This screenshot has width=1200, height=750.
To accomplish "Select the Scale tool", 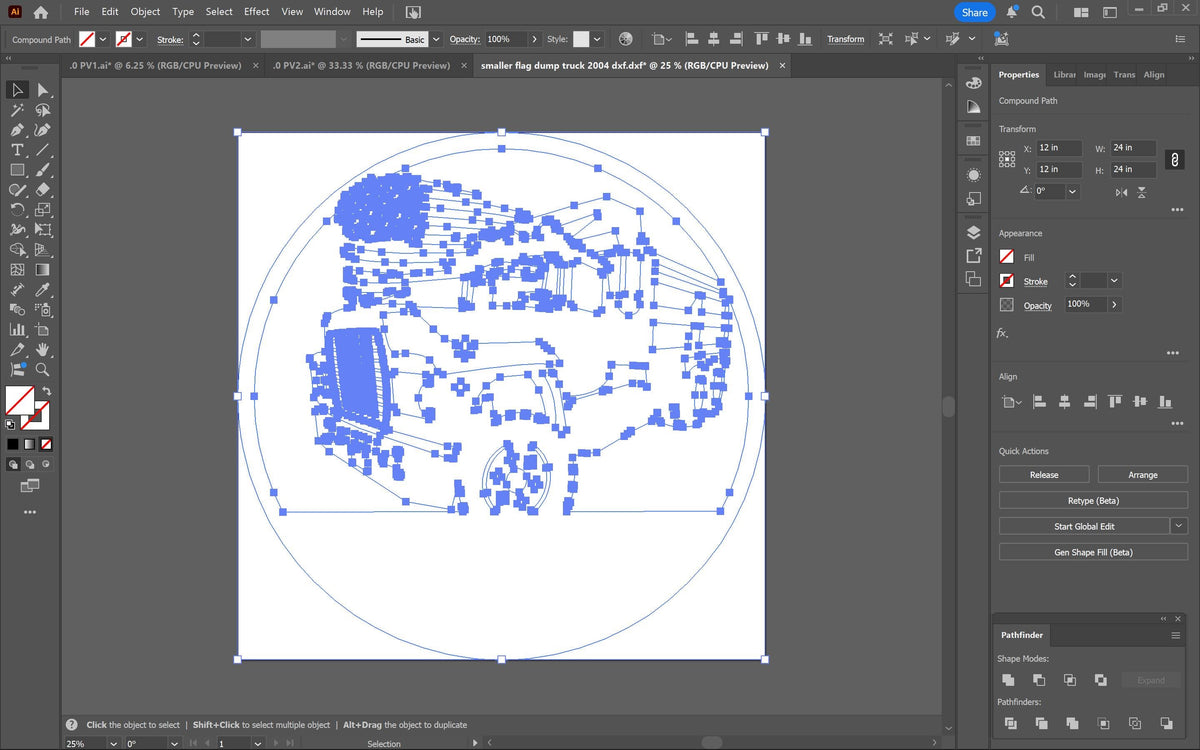I will point(43,210).
